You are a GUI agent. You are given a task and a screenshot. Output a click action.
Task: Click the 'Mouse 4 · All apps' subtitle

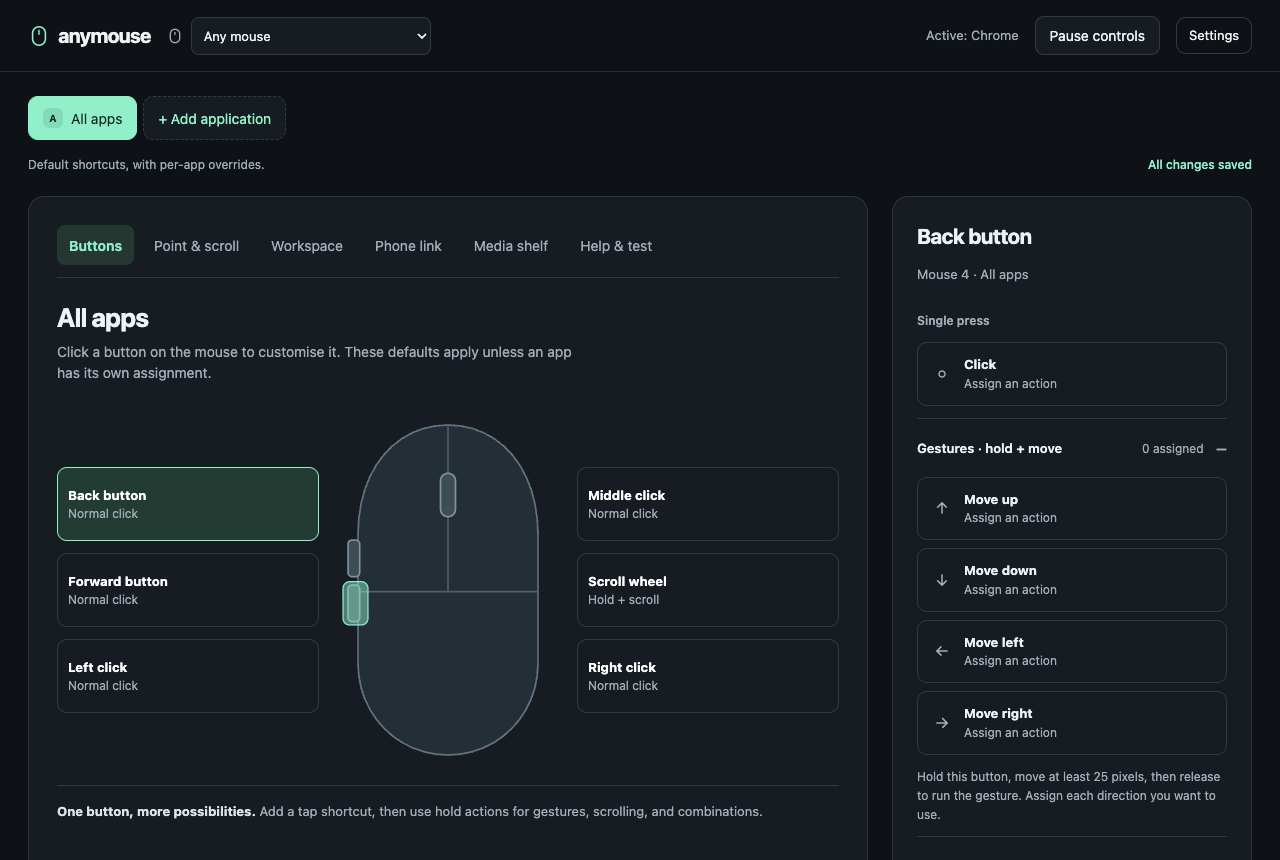coord(973,274)
